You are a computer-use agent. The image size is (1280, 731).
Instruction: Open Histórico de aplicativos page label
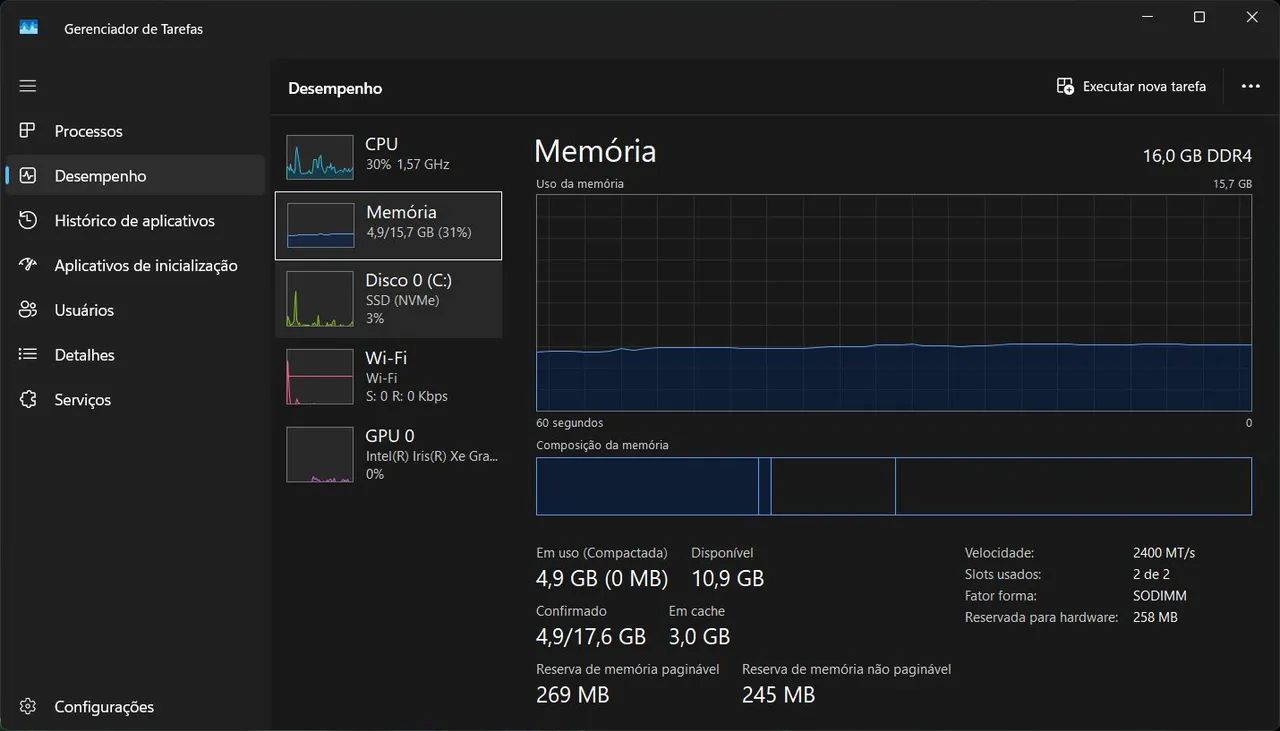coord(135,221)
